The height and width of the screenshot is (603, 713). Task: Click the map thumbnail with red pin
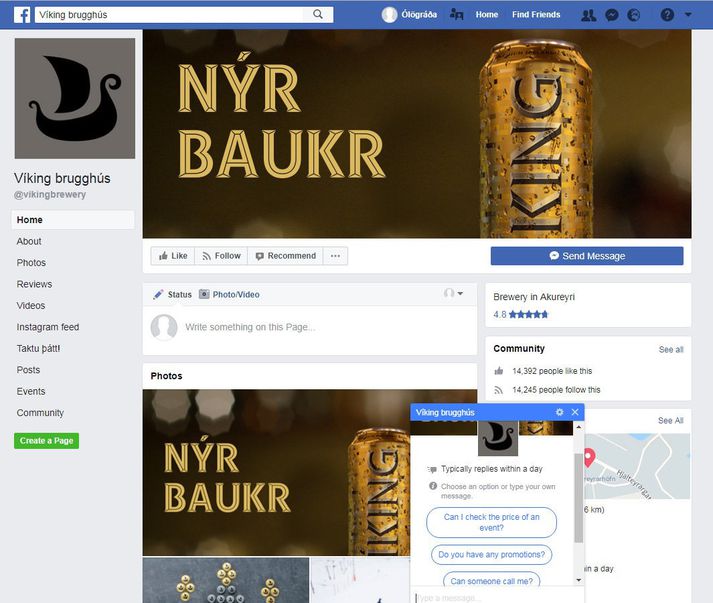637,466
